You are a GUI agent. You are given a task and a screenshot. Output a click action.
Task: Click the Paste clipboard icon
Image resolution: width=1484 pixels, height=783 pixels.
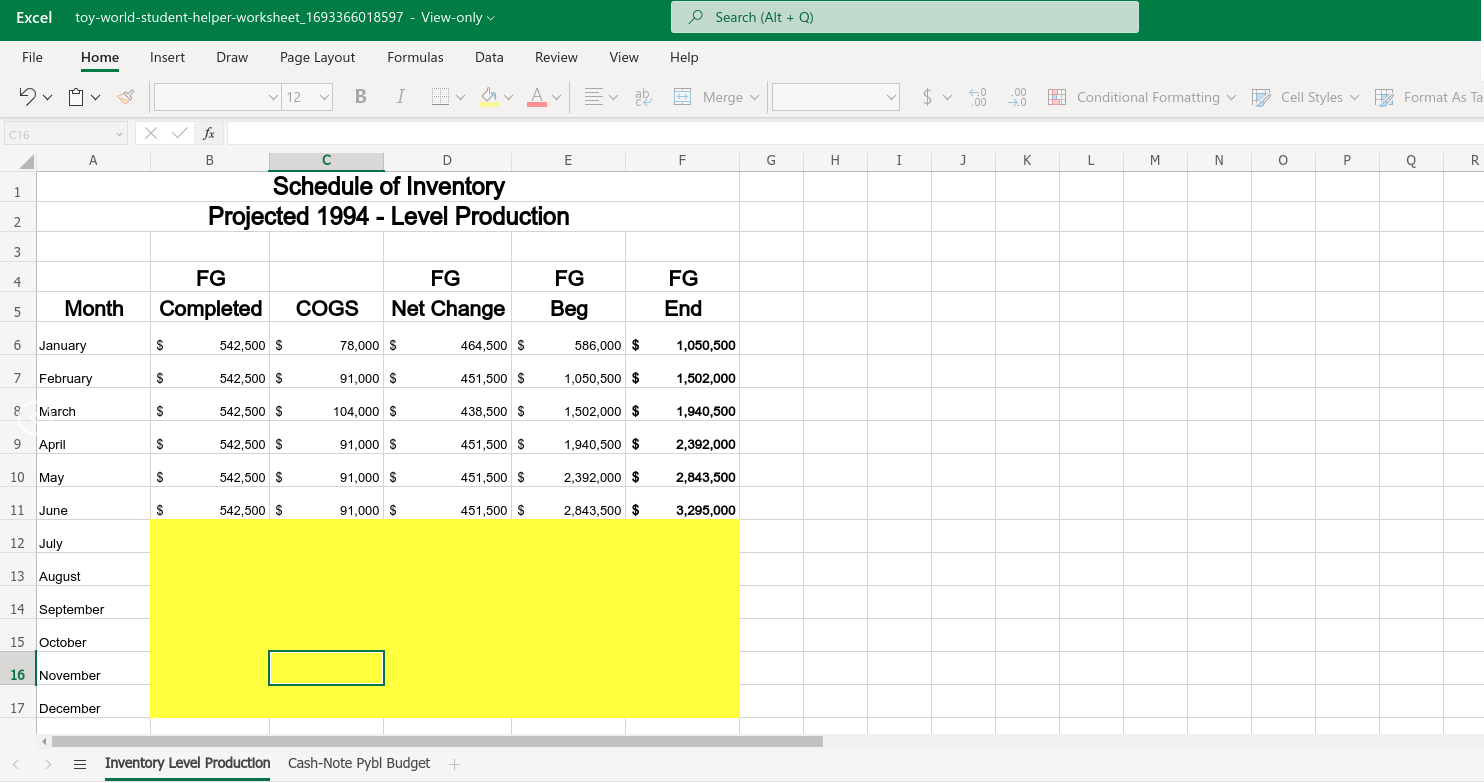(76, 97)
